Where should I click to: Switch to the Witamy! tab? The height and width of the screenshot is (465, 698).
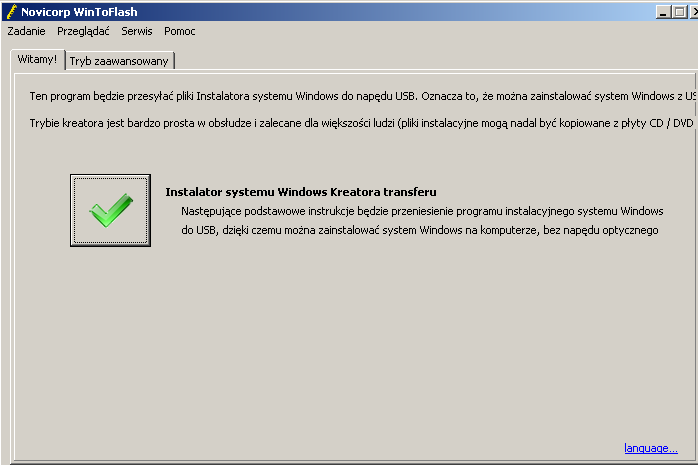click(x=37, y=60)
